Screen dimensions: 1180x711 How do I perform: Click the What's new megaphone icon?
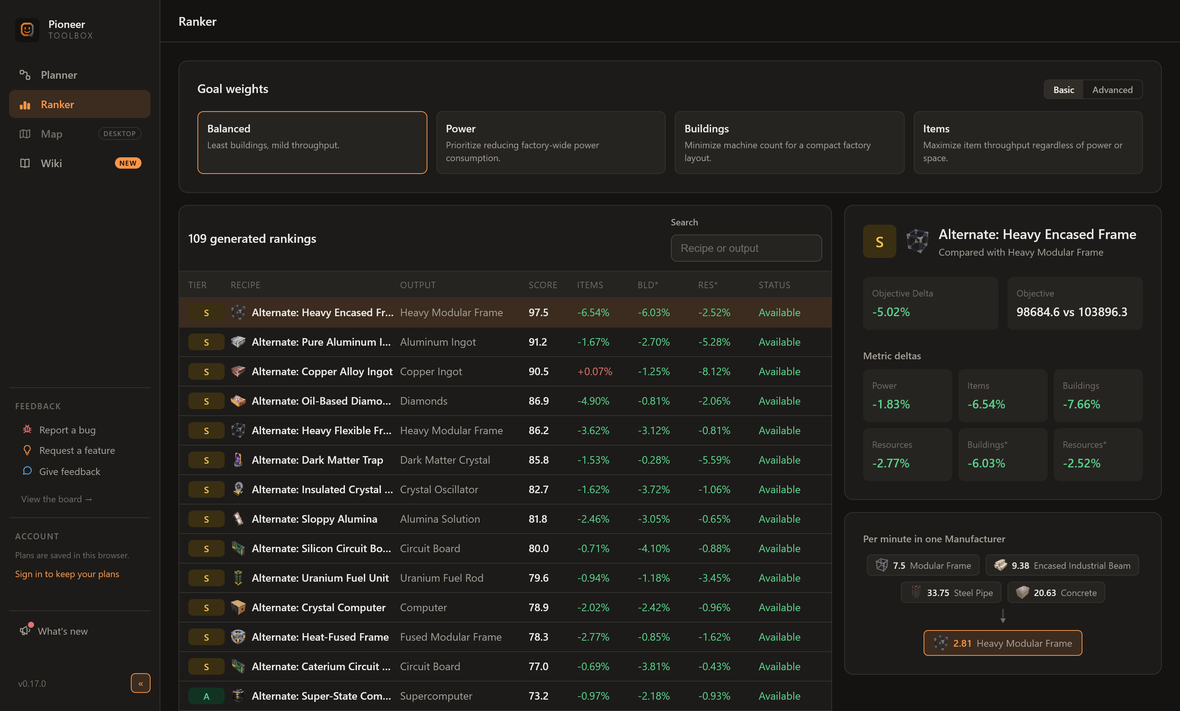click(x=26, y=630)
